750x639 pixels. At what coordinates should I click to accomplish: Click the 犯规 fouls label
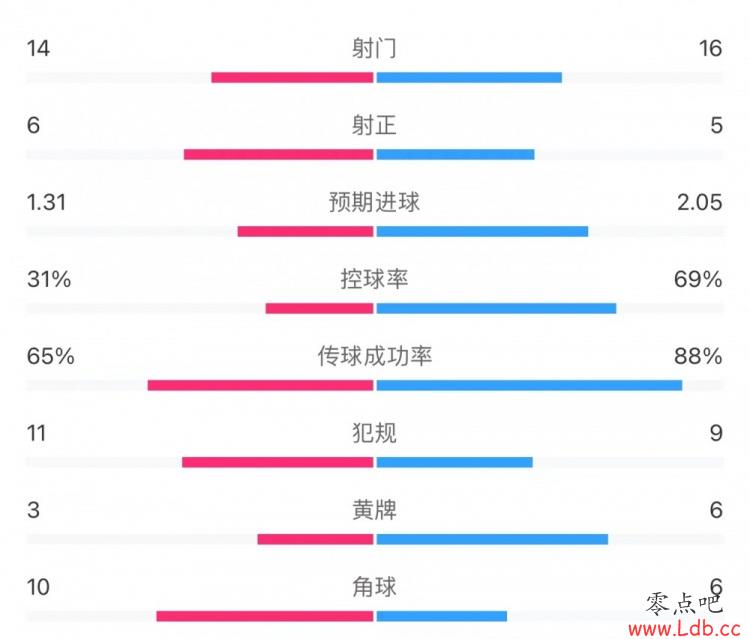click(x=374, y=433)
